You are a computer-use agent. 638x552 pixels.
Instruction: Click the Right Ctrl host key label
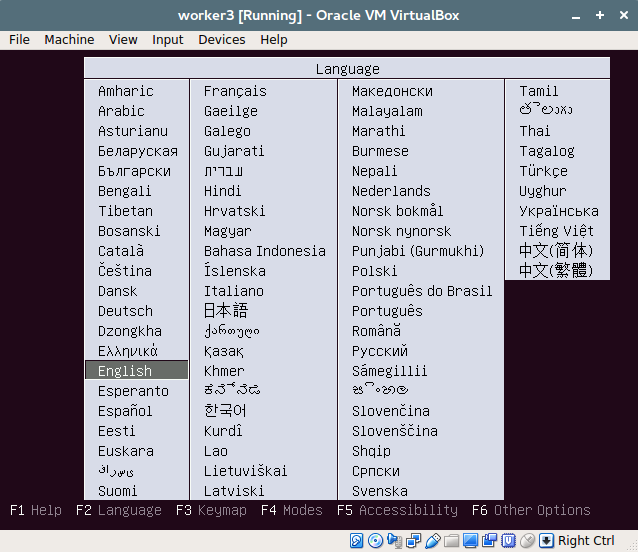(586, 541)
